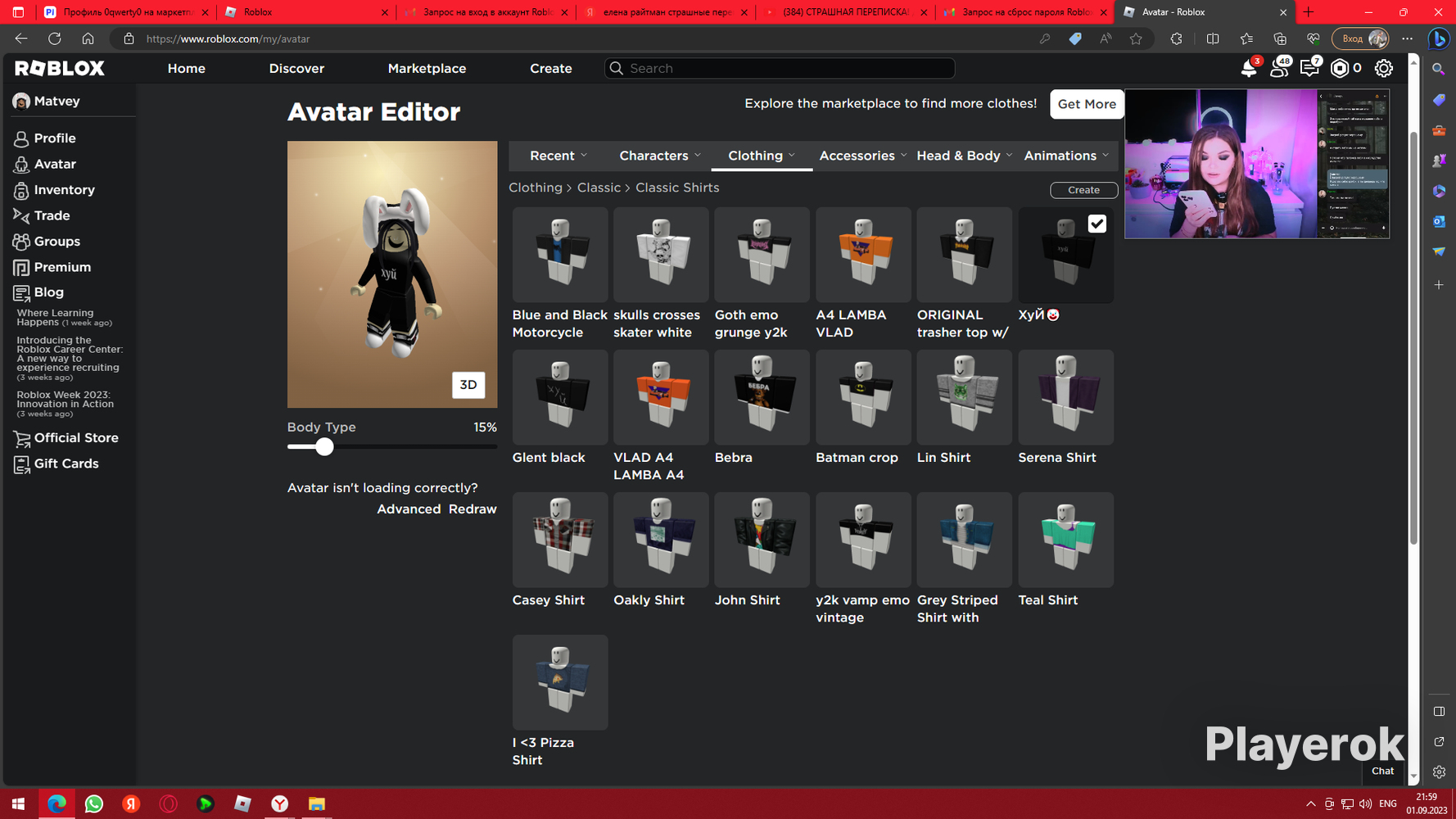Click the browser address bar URL
The image size is (1456, 819).
tap(228, 38)
